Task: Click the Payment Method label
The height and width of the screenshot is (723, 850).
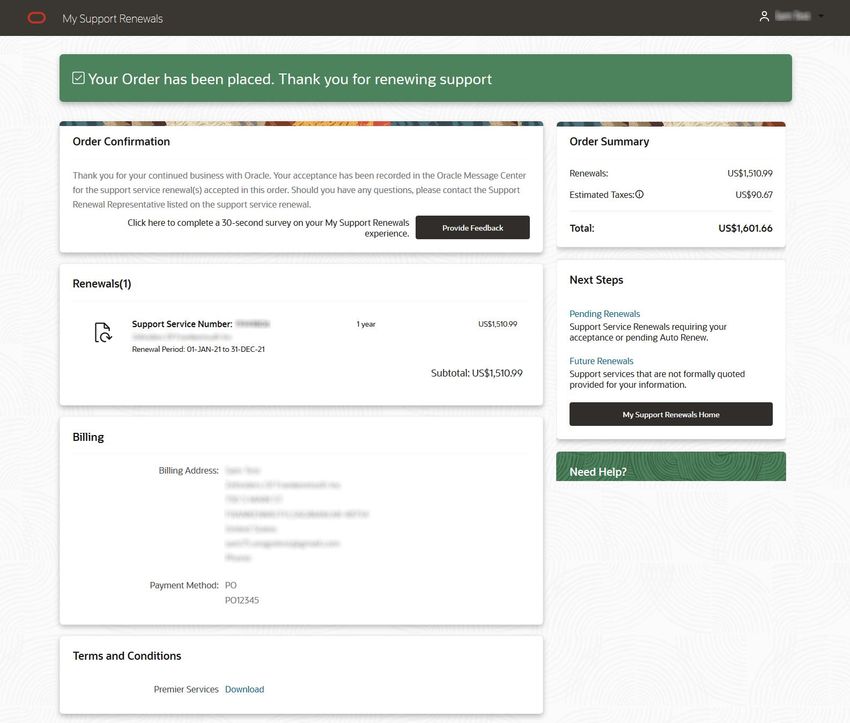Action: tap(184, 585)
